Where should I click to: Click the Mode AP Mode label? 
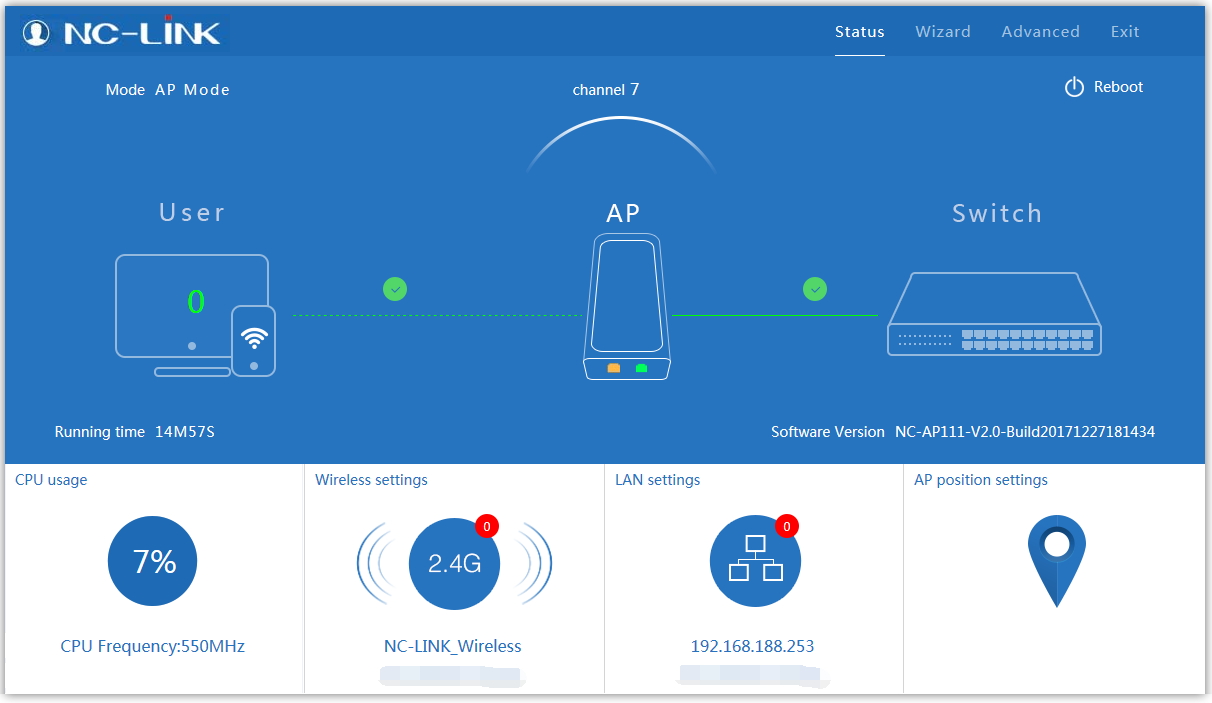pyautogui.click(x=168, y=90)
